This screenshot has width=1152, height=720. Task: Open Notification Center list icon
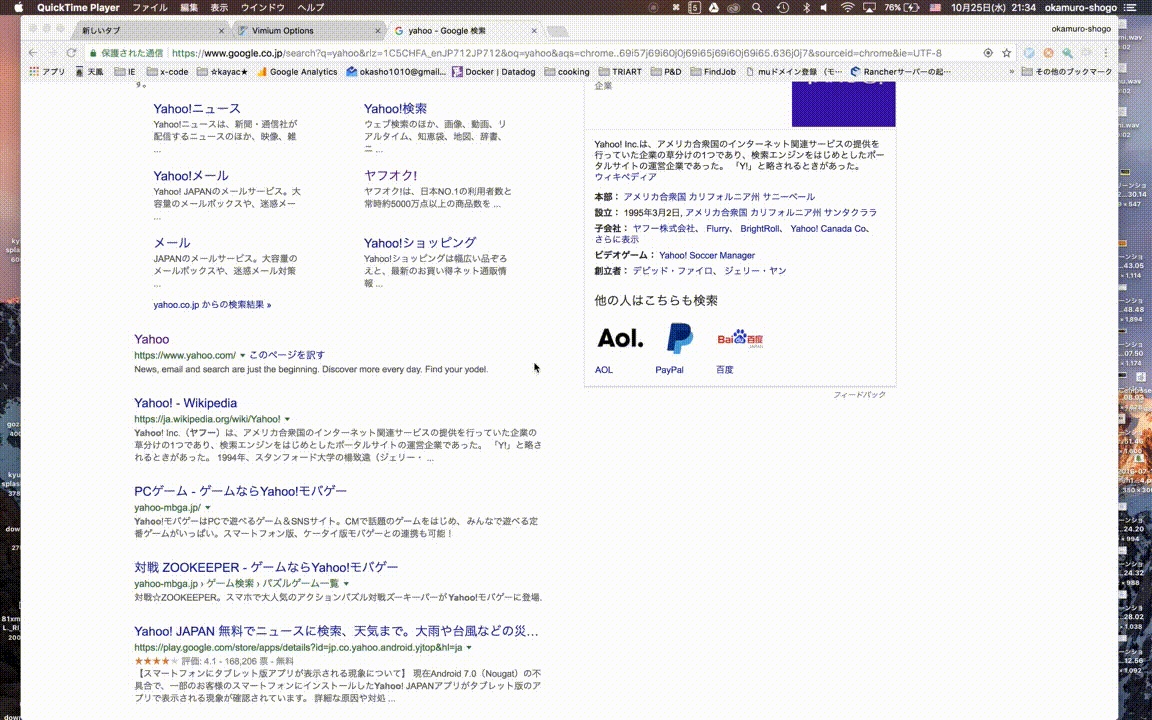tap(1130, 7)
